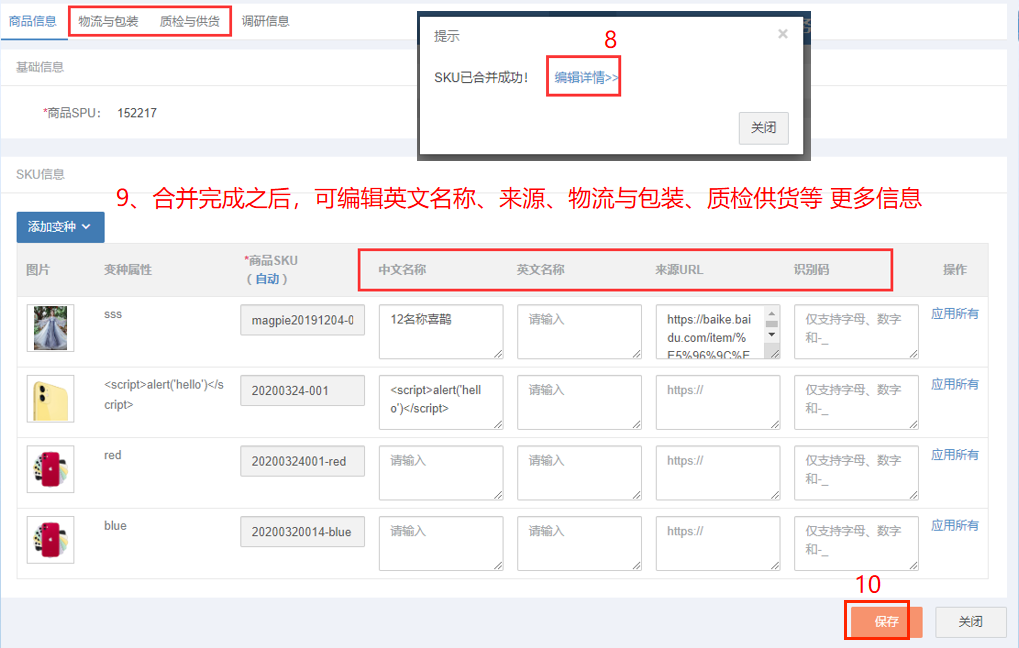
Task: Click the 来源URL column header
Action: pos(679,270)
